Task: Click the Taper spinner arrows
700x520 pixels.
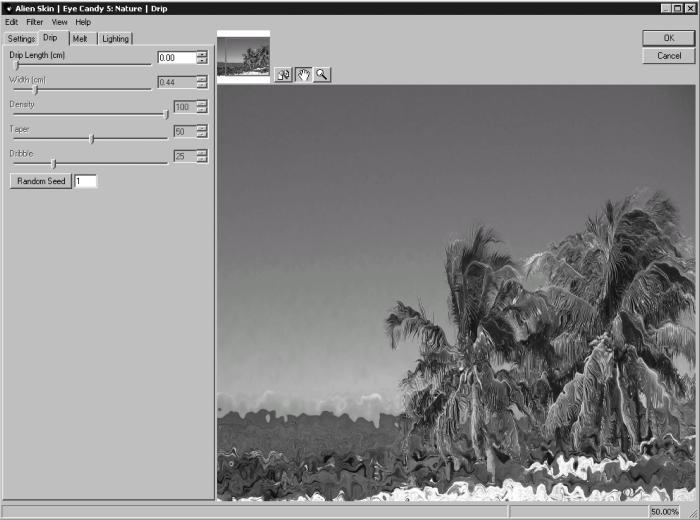Action: tap(202, 131)
